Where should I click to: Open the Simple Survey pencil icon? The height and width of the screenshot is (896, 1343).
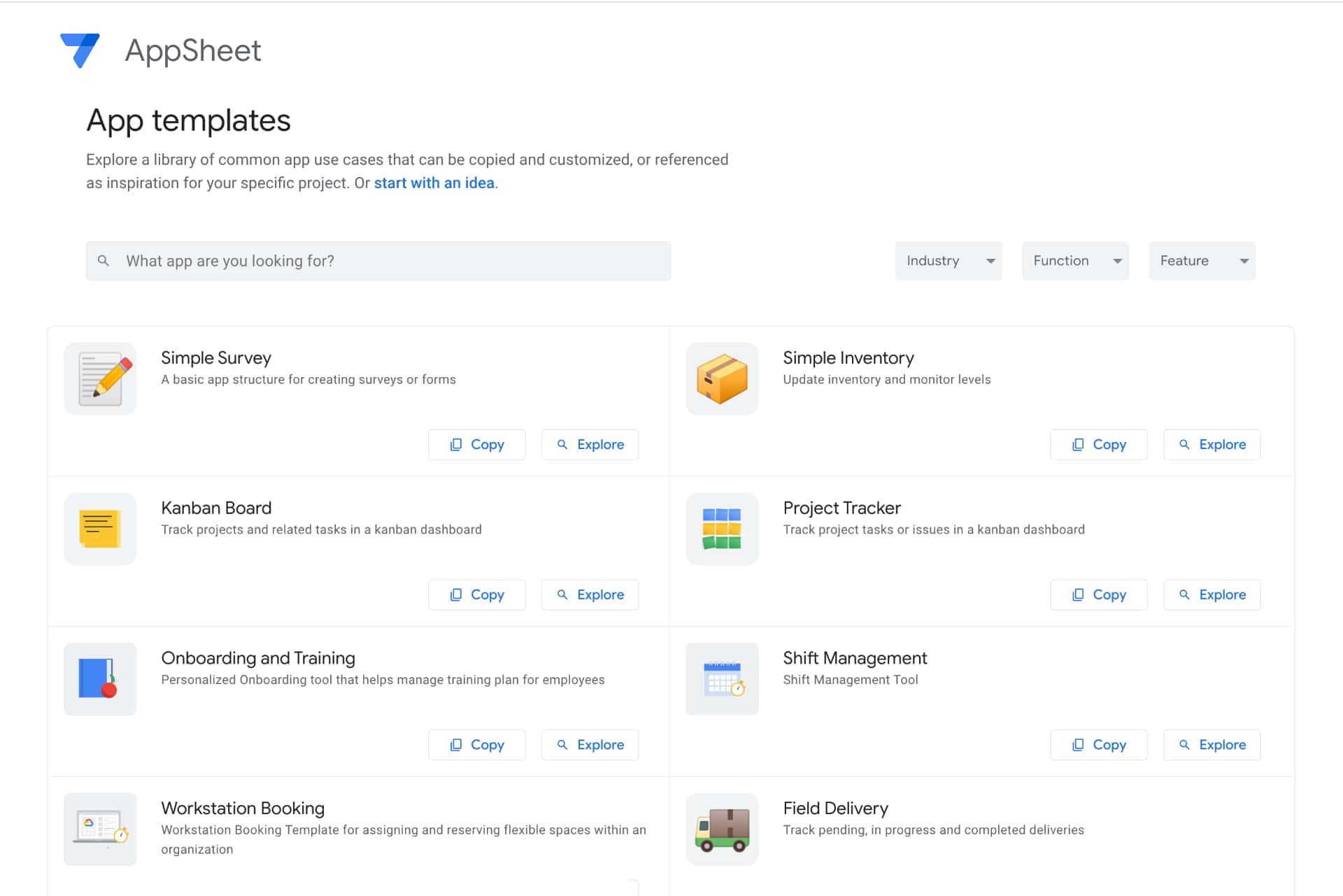click(100, 379)
